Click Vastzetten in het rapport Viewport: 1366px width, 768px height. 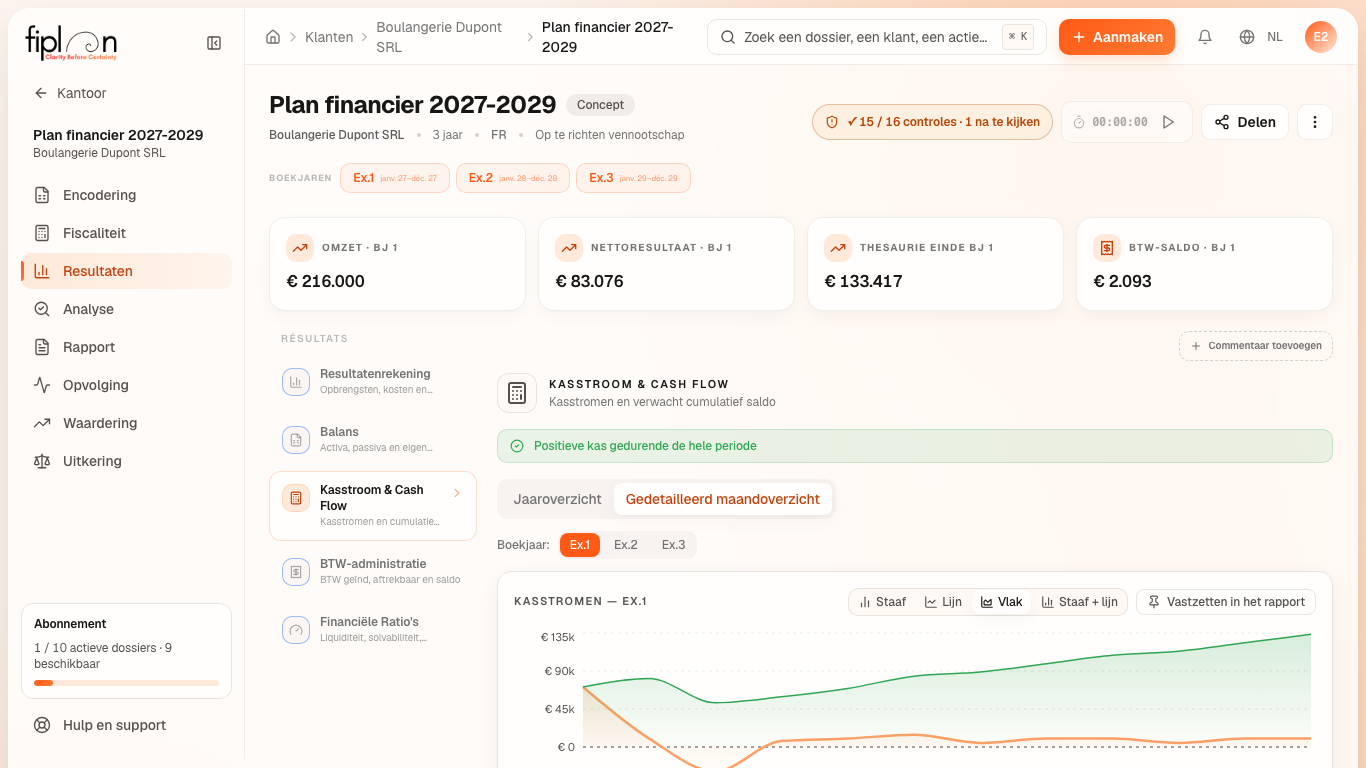1226,602
